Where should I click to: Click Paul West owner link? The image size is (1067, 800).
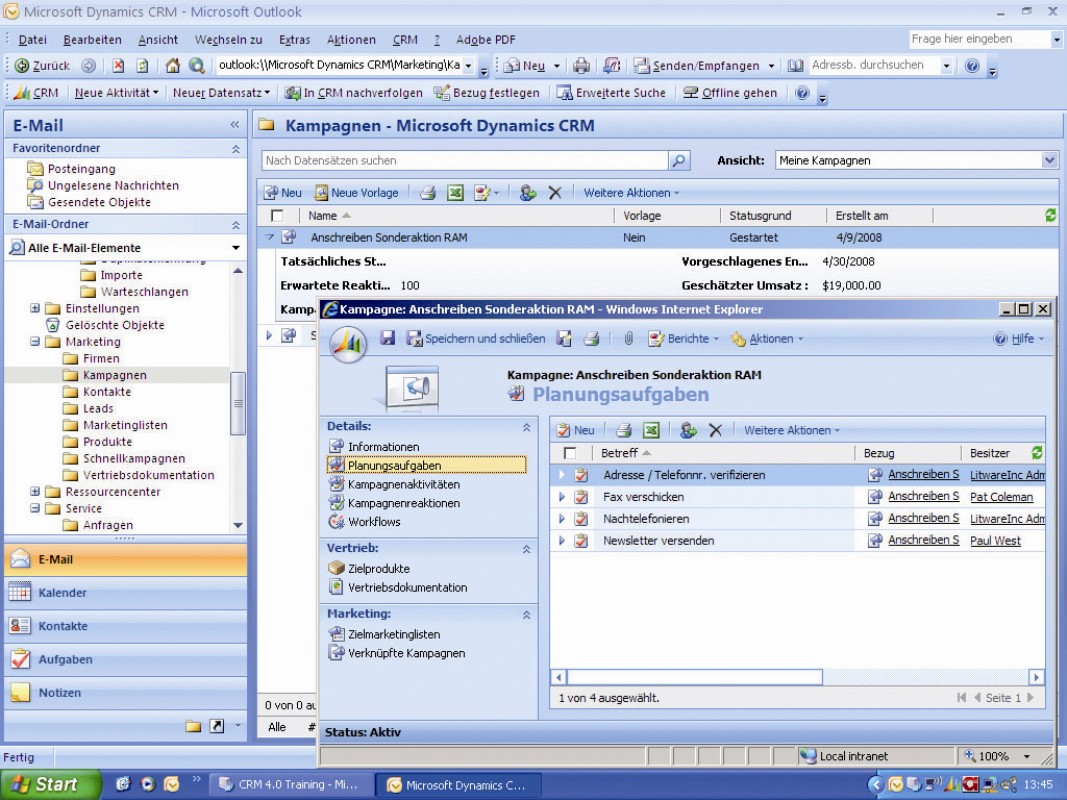pyautogui.click(x=996, y=541)
